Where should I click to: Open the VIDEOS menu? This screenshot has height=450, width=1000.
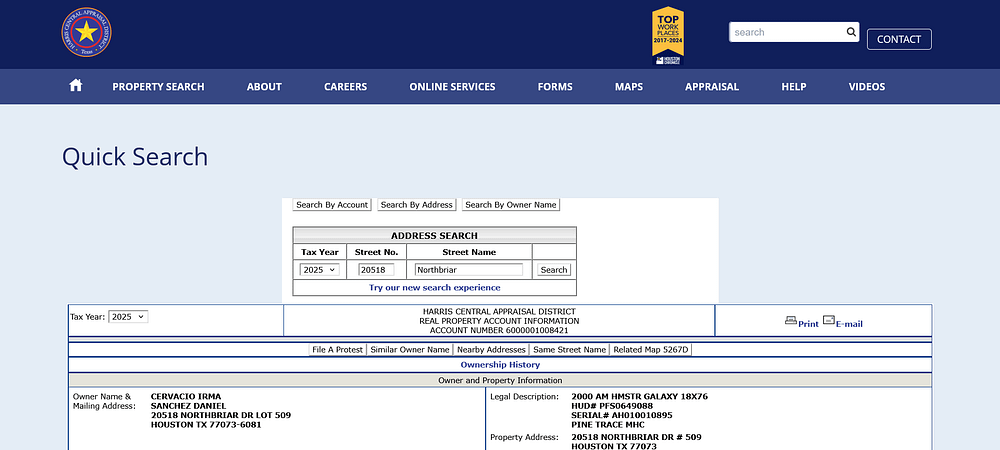click(867, 87)
